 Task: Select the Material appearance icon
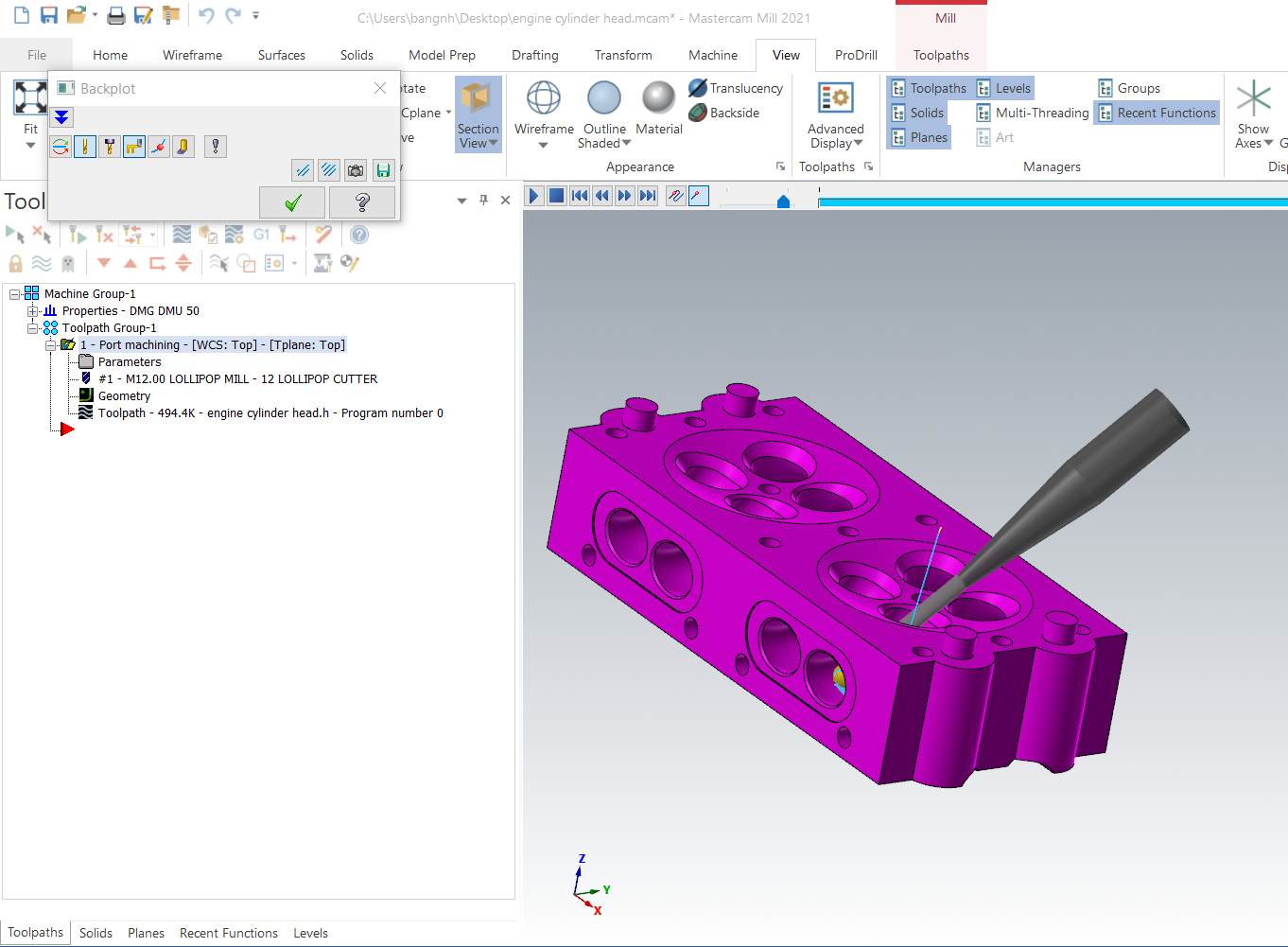pos(658,97)
